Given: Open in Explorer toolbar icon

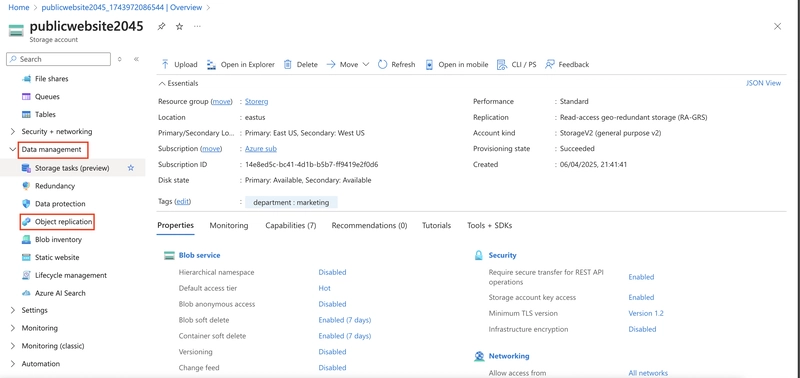Looking at the screenshot, I should pyautogui.click(x=211, y=64).
